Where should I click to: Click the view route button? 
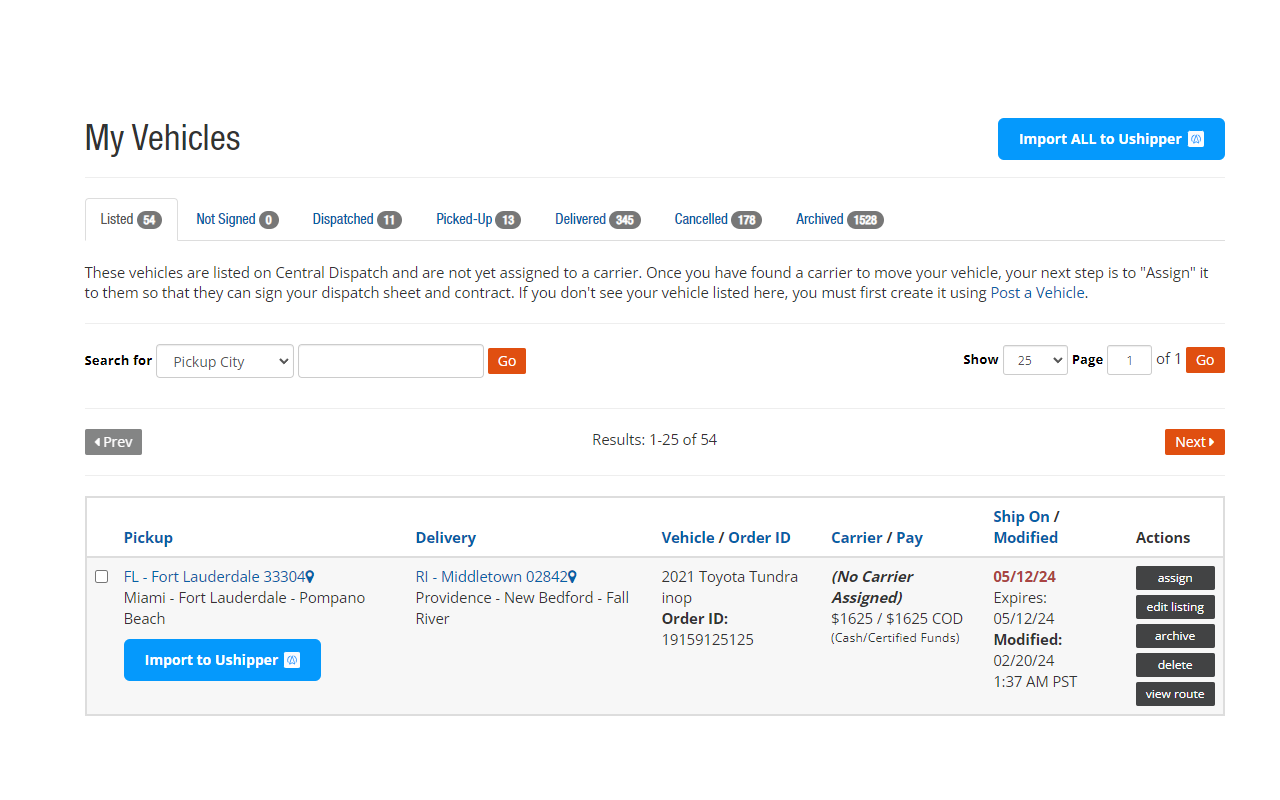pyautogui.click(x=1175, y=693)
